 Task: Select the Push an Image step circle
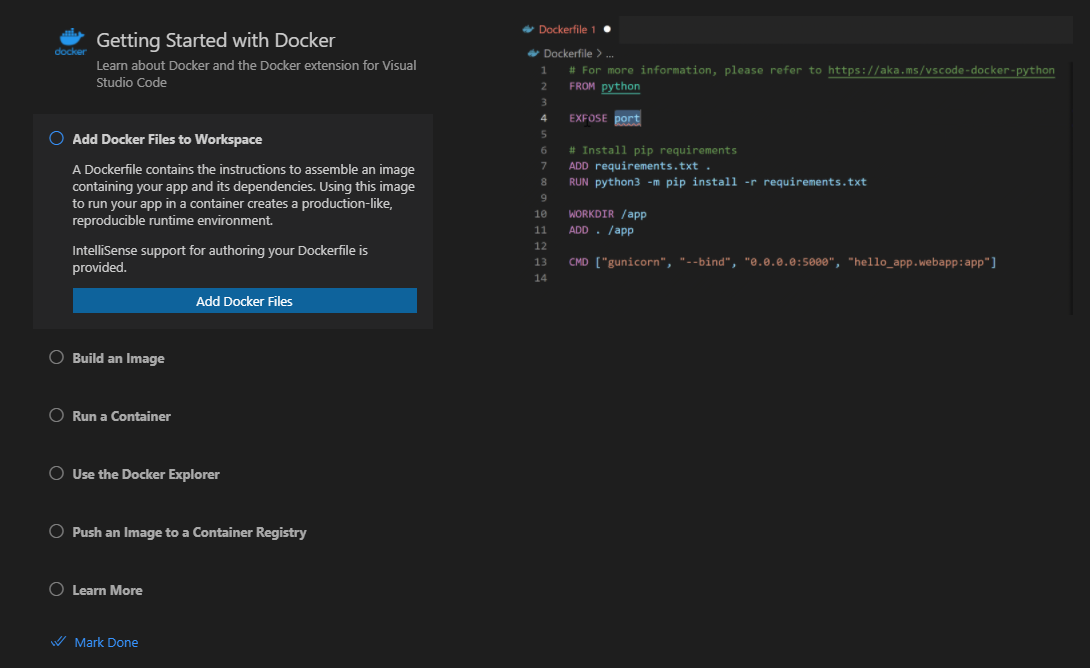pos(56,531)
